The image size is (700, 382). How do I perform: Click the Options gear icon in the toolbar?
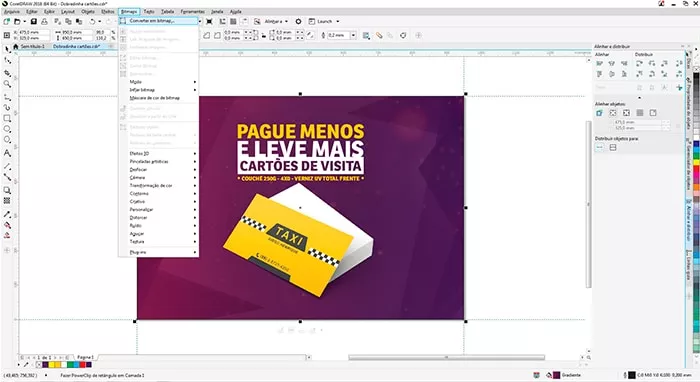298,21
